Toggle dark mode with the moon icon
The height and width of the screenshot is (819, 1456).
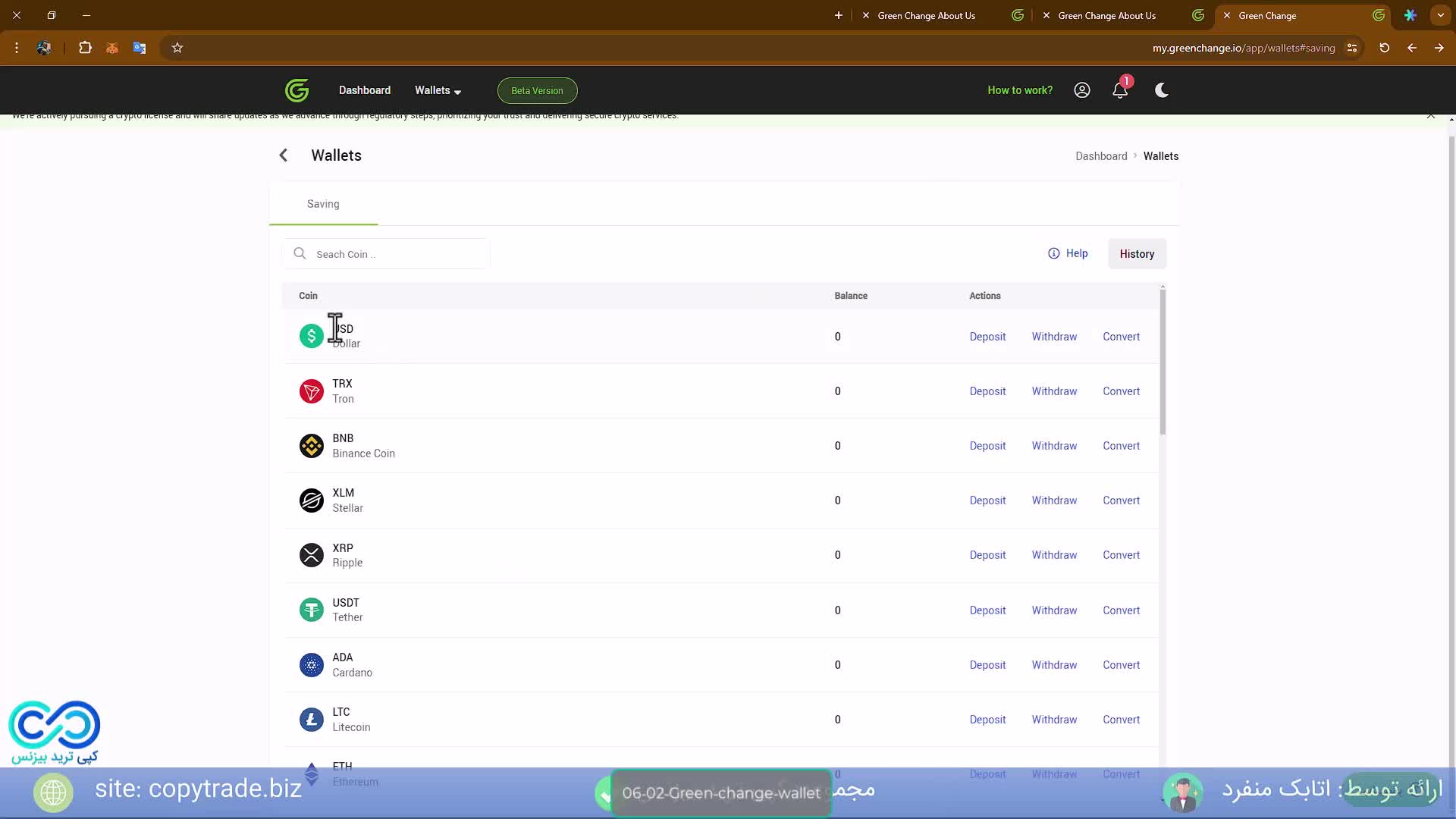tap(1161, 90)
